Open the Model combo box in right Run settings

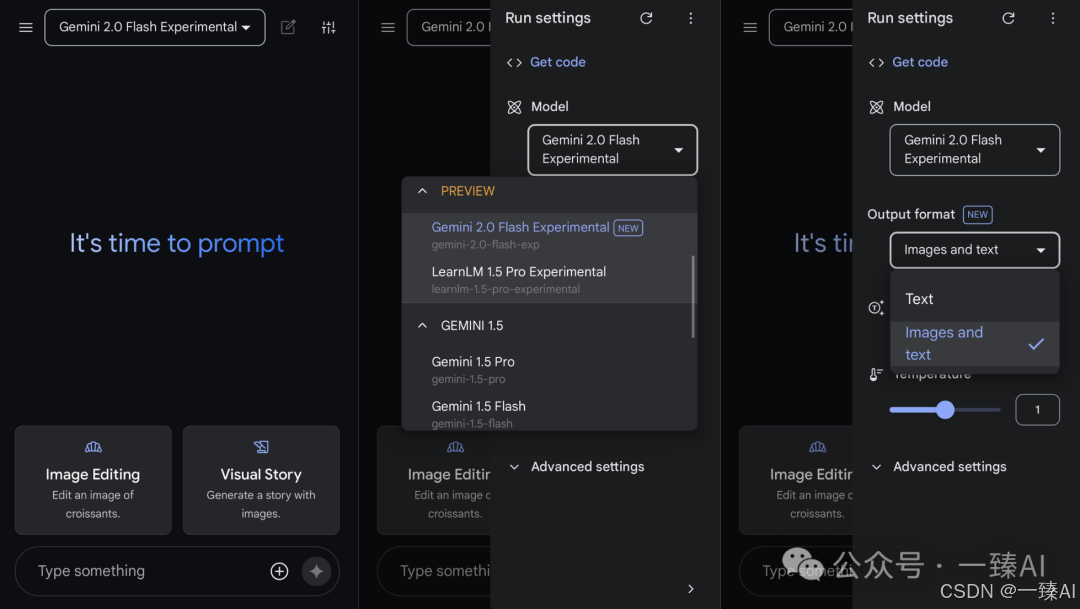pos(975,149)
